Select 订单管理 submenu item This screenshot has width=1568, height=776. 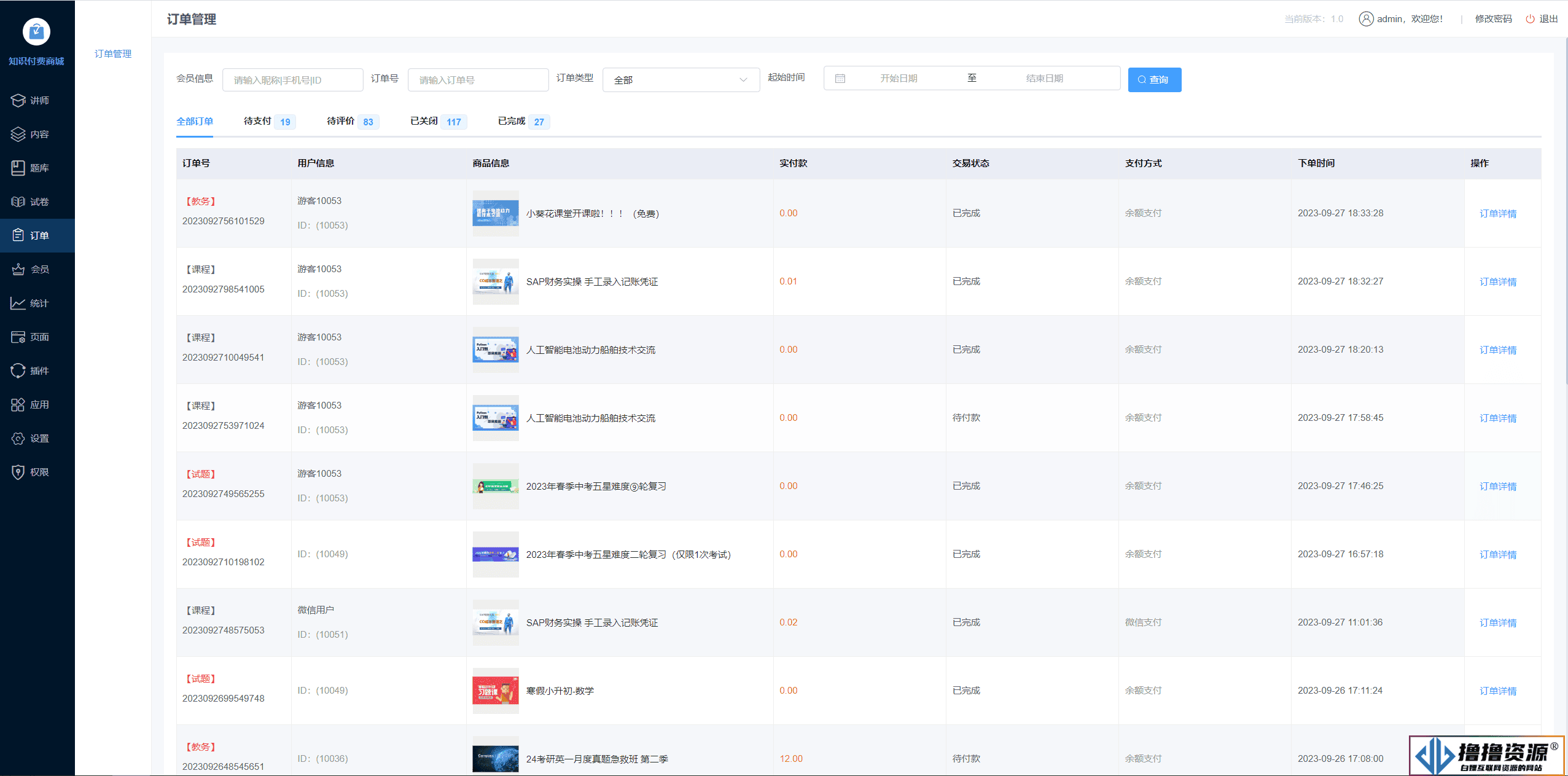[x=113, y=54]
